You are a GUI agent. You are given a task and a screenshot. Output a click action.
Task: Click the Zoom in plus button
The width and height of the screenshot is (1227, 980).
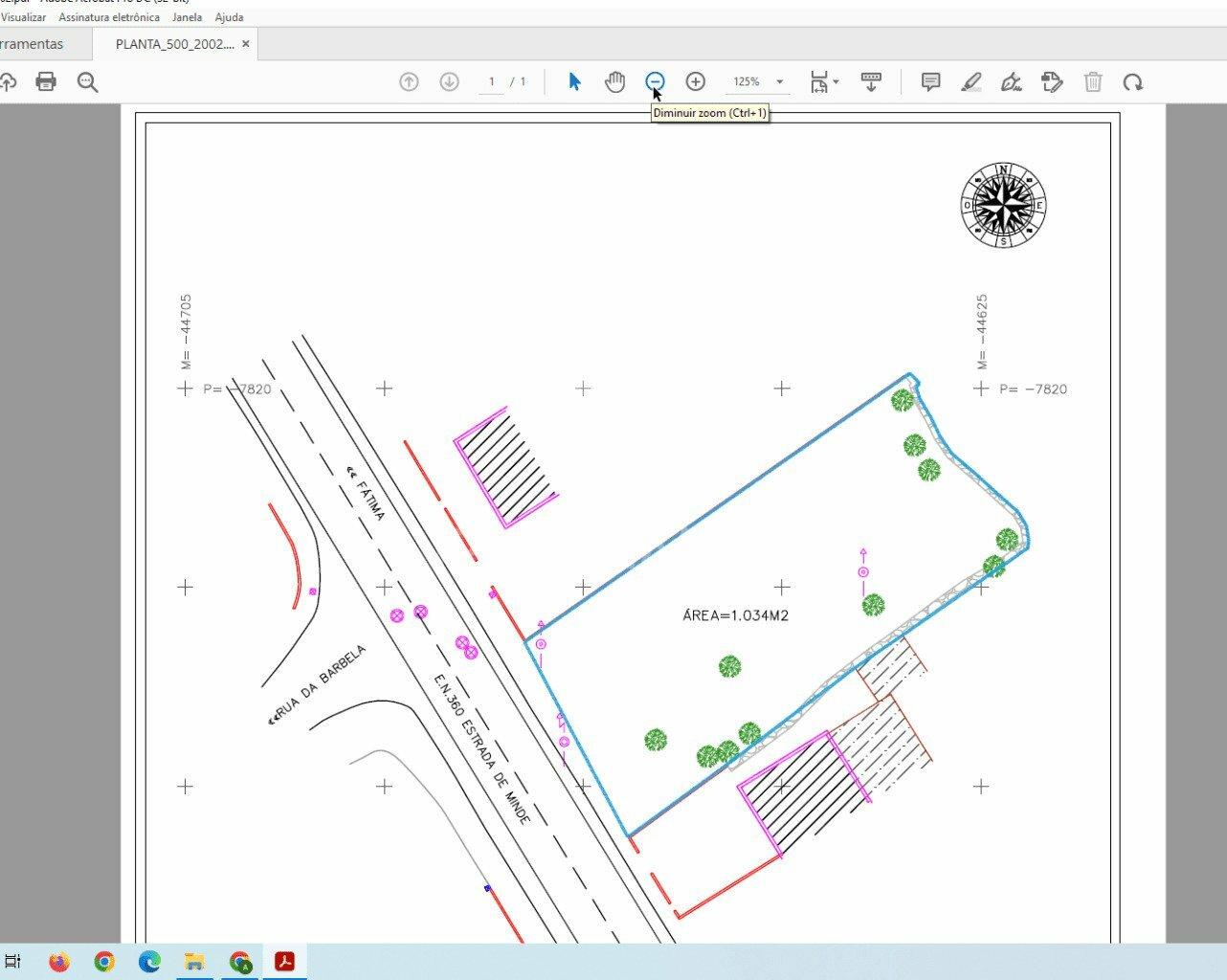coord(696,82)
